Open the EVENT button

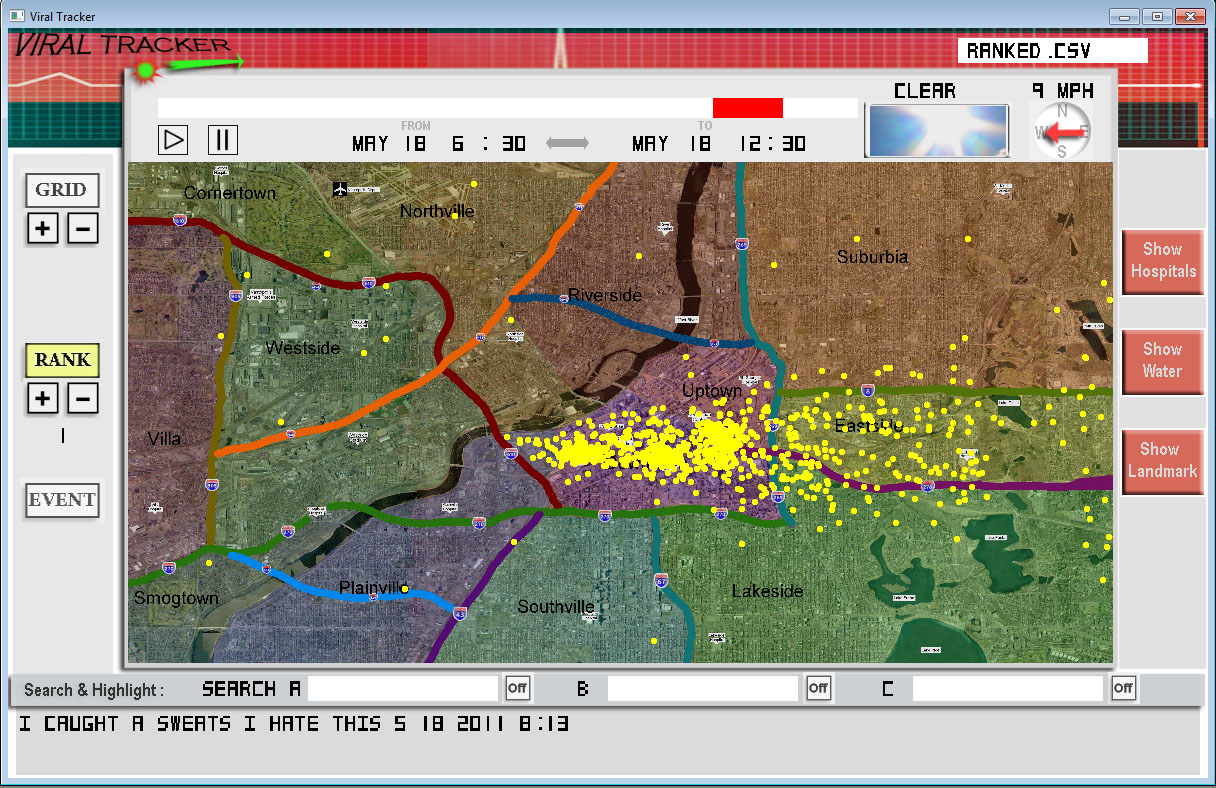click(62, 500)
